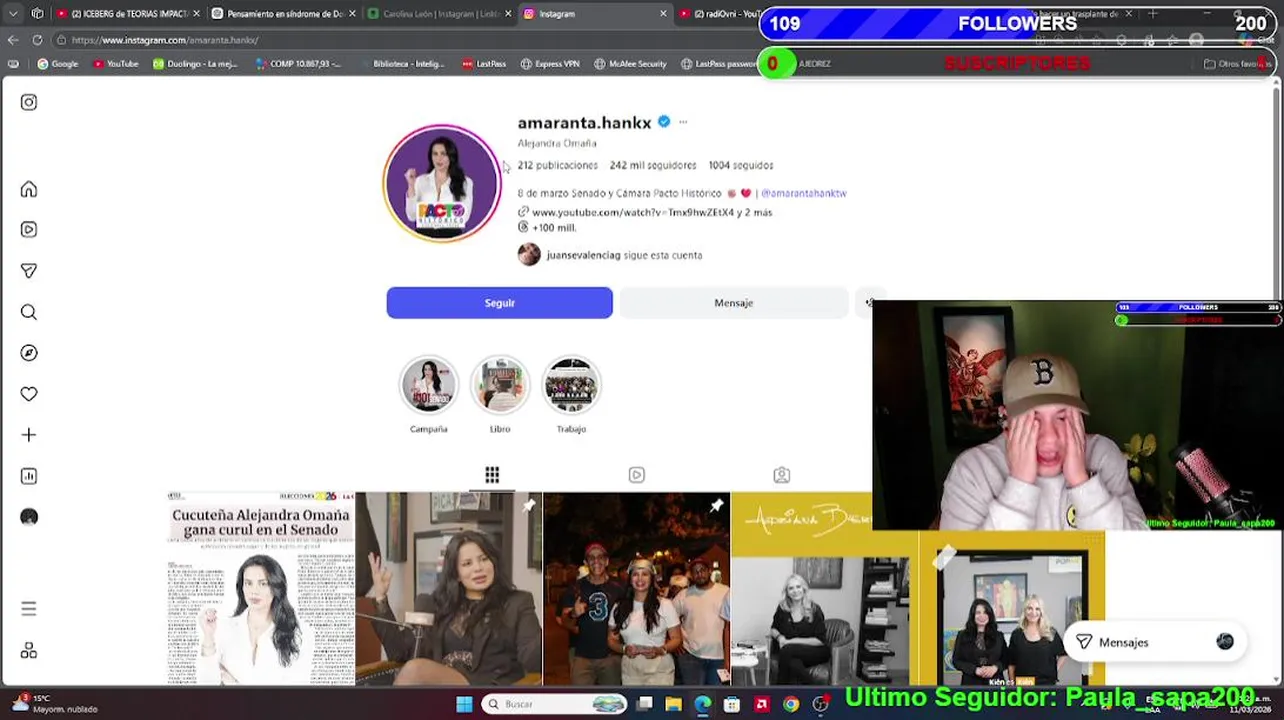
Task: Open the 242 mil seguidores list
Action: click(653, 165)
